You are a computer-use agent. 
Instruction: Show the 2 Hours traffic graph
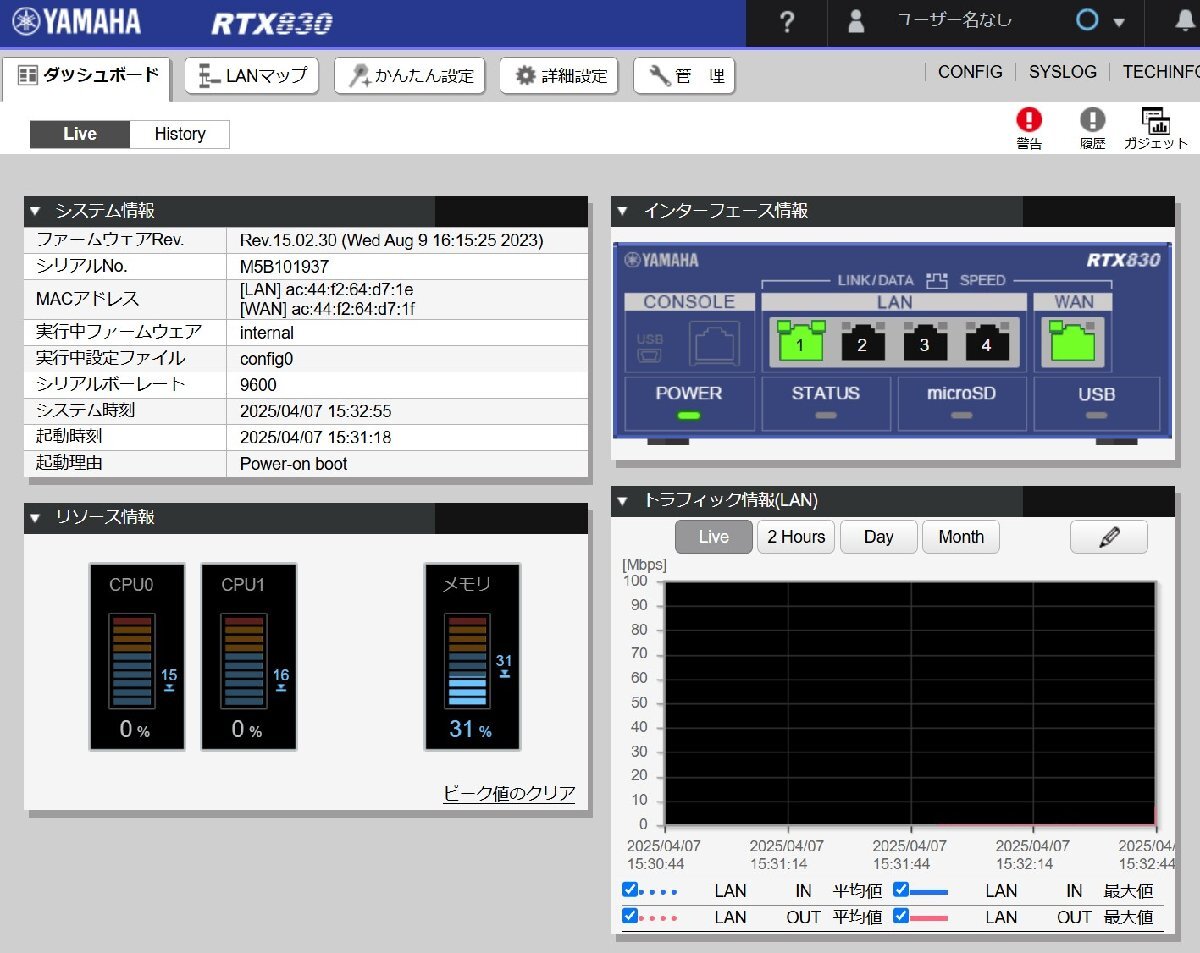[x=796, y=537]
